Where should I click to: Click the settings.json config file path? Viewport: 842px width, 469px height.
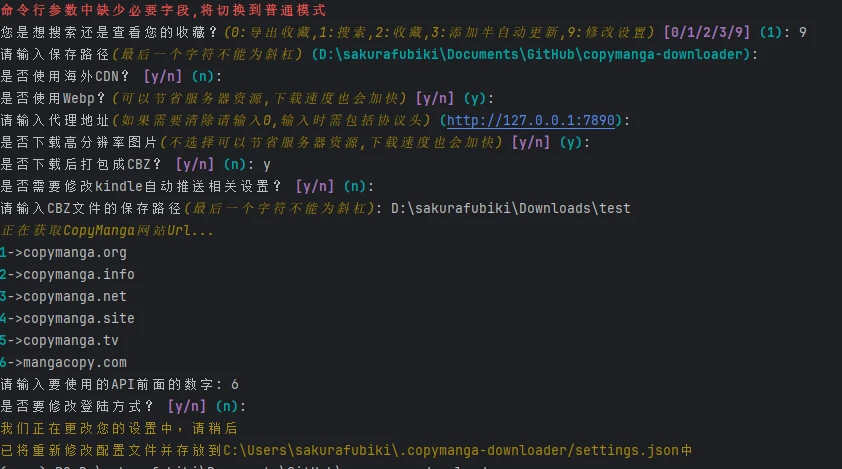452,450
